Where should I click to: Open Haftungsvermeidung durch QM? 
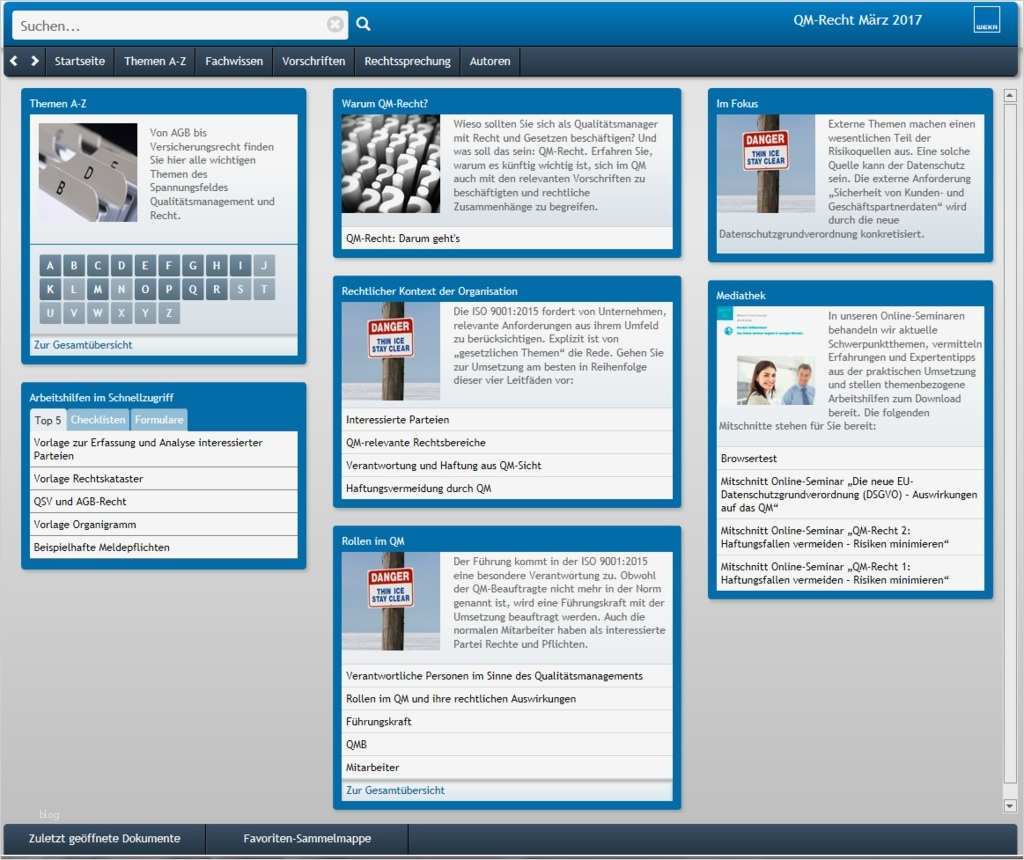(x=507, y=488)
